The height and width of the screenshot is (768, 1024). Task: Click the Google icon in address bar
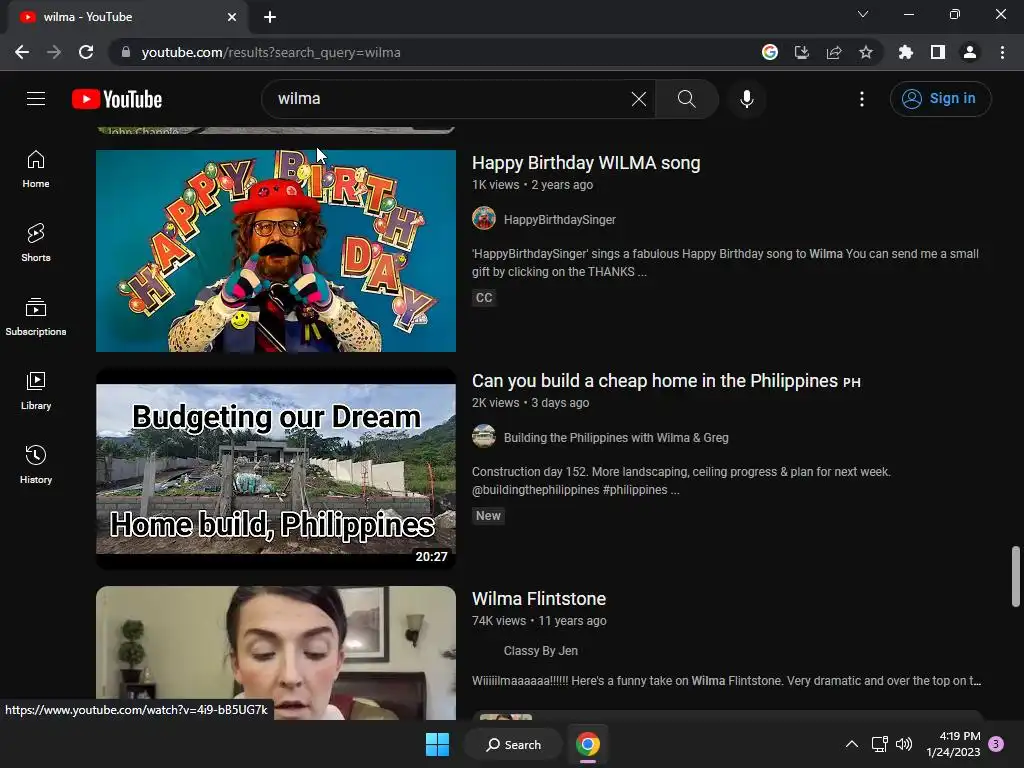(x=769, y=52)
